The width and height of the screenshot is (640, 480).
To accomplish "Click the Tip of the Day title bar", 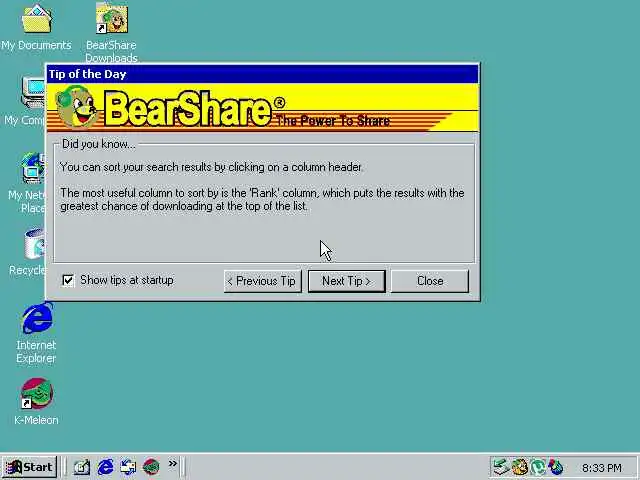I will 262,74.
